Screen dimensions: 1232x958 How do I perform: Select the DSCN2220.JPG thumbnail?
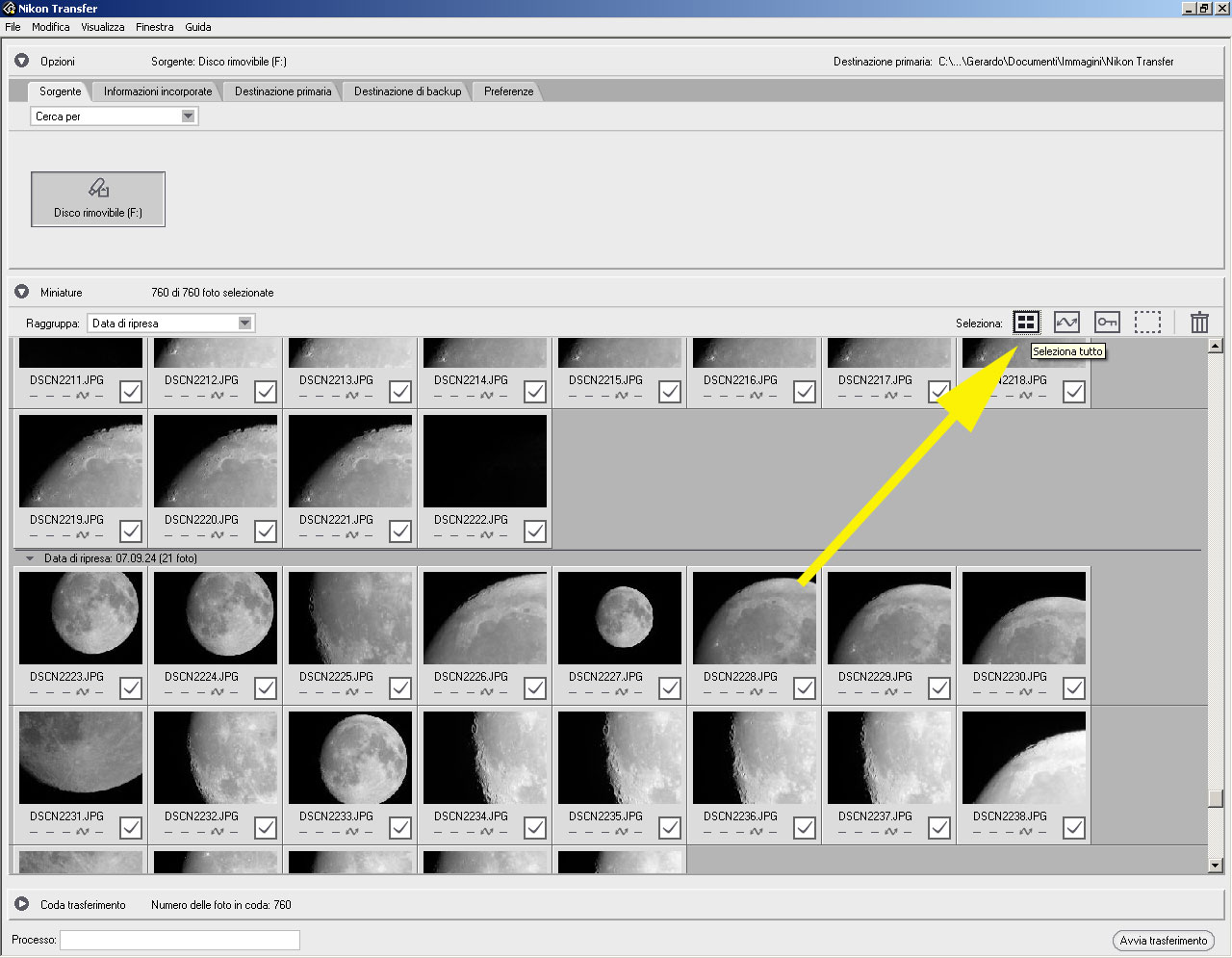[x=216, y=461]
